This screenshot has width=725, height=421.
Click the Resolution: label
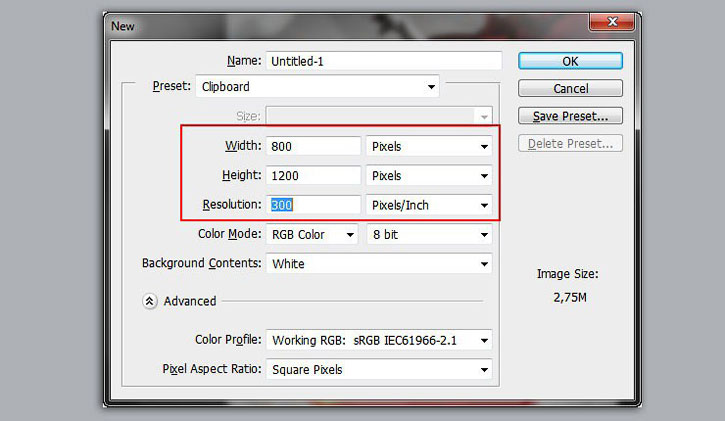(x=232, y=204)
